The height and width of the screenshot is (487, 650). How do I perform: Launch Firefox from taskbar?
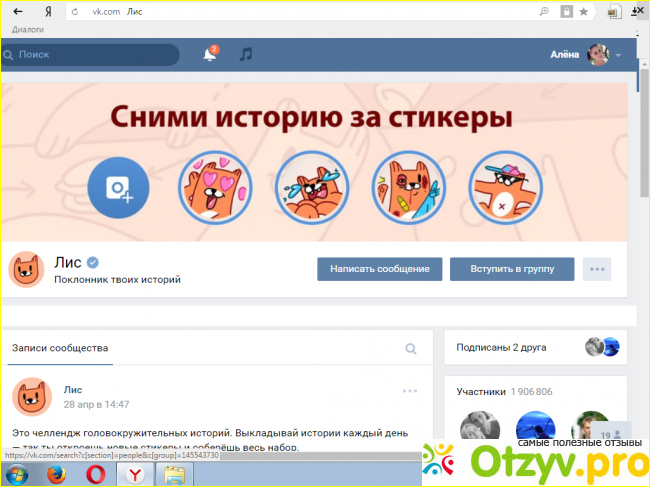[x=56, y=475]
